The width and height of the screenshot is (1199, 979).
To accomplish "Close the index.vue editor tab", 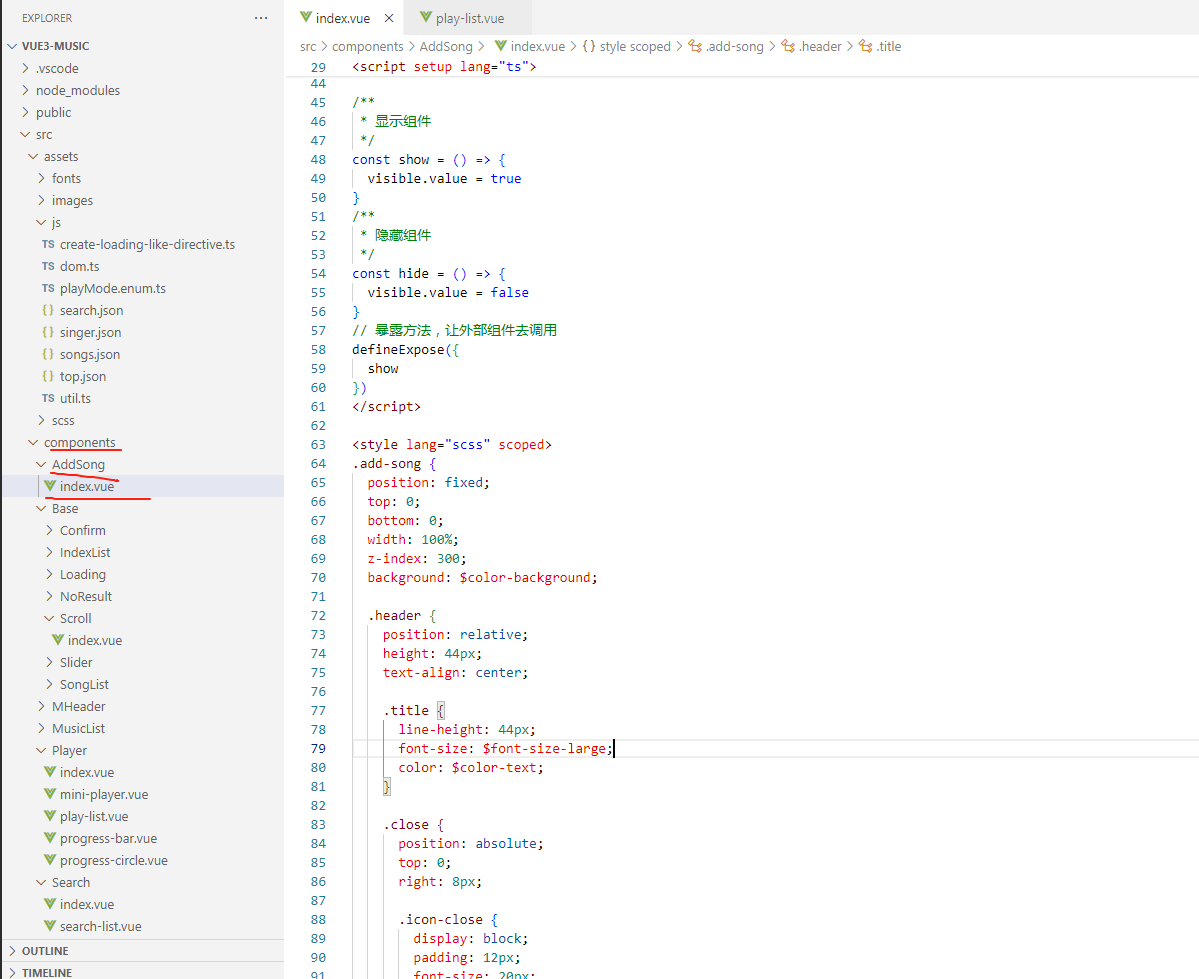I will [389, 18].
